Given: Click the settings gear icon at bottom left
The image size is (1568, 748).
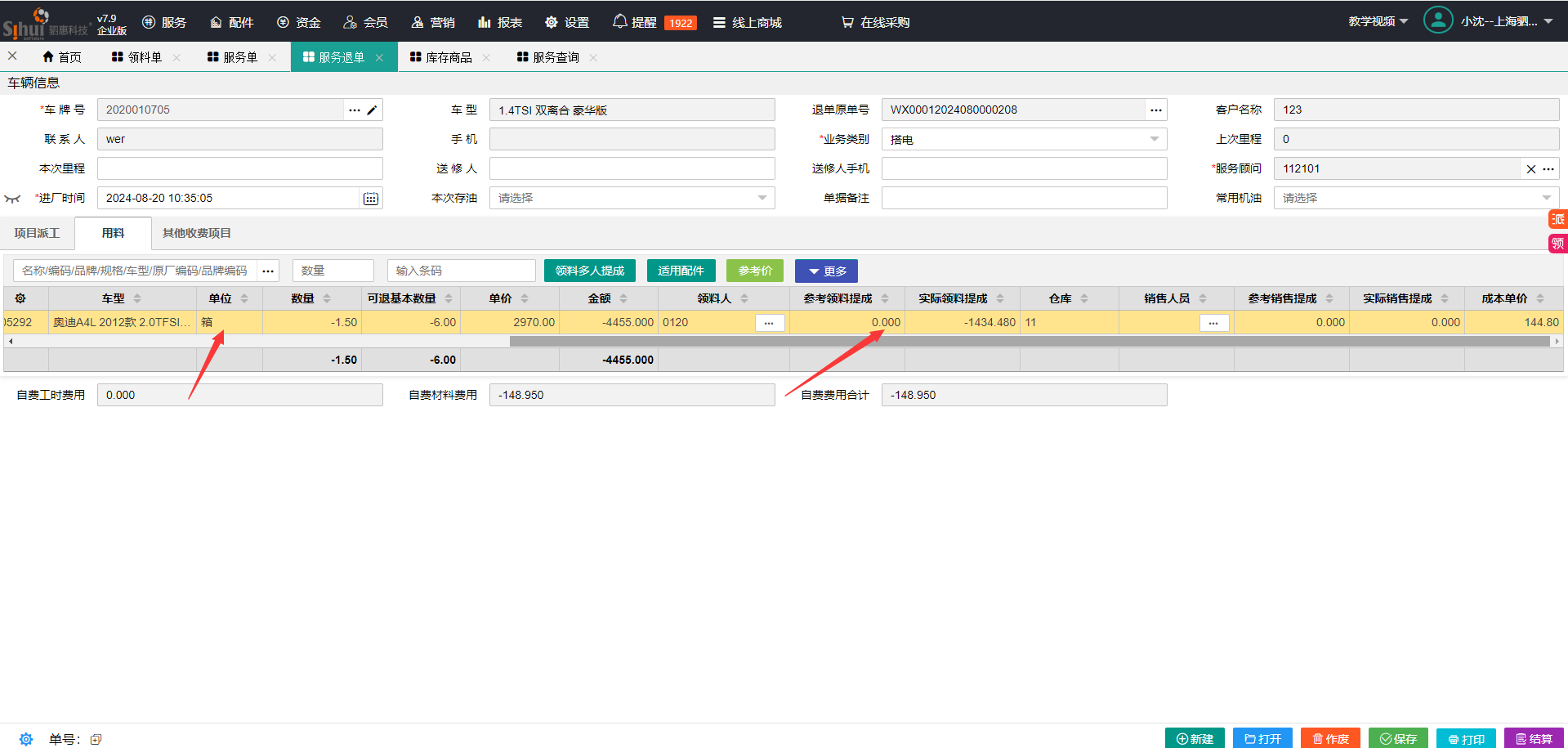Looking at the screenshot, I should [26, 739].
